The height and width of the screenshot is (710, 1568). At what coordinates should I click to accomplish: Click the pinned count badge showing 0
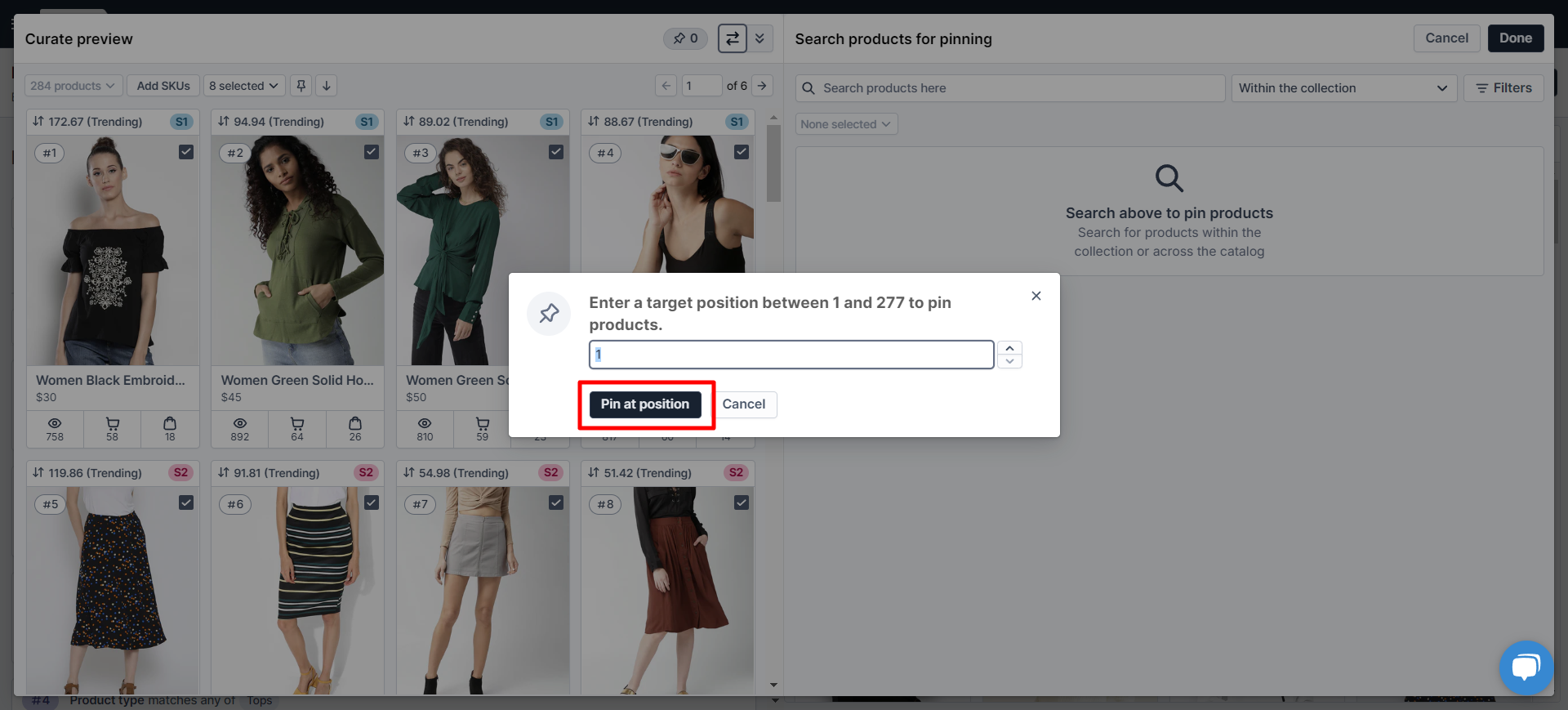(685, 38)
